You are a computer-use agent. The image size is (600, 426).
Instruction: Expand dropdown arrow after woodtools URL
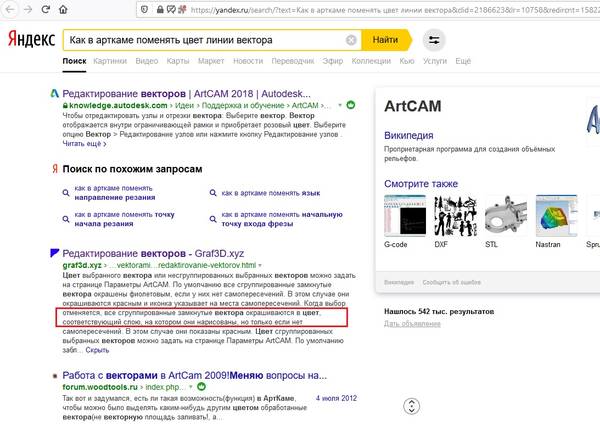pyautogui.click(x=191, y=387)
